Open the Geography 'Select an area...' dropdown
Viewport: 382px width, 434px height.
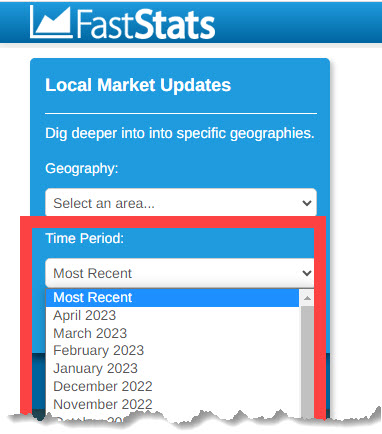(181, 203)
